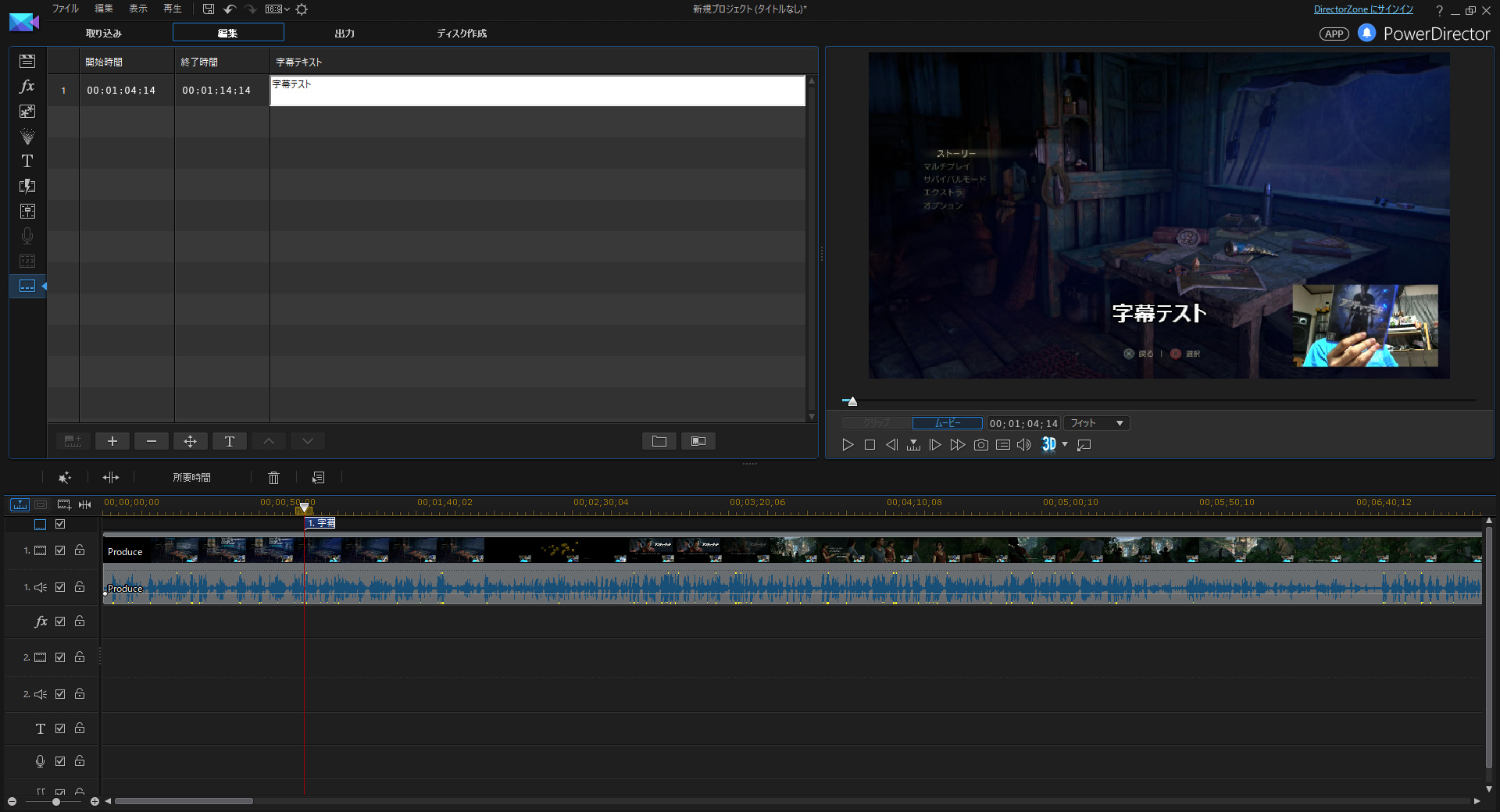Click the DirectorZone にサインイン link
This screenshot has height=812, width=1500.
point(1363,9)
